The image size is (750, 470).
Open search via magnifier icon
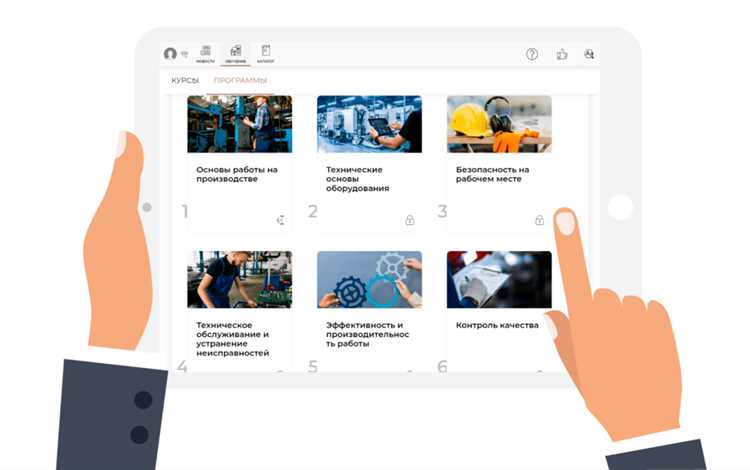(x=589, y=54)
